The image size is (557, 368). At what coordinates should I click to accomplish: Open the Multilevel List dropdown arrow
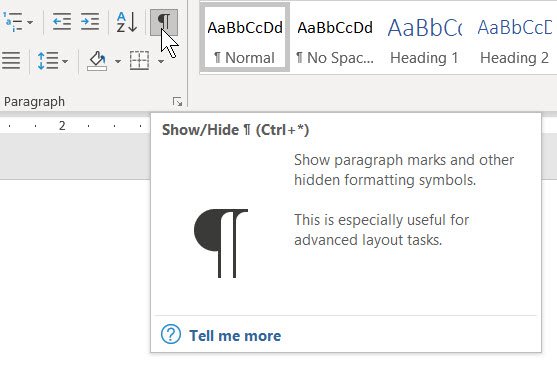(x=30, y=22)
